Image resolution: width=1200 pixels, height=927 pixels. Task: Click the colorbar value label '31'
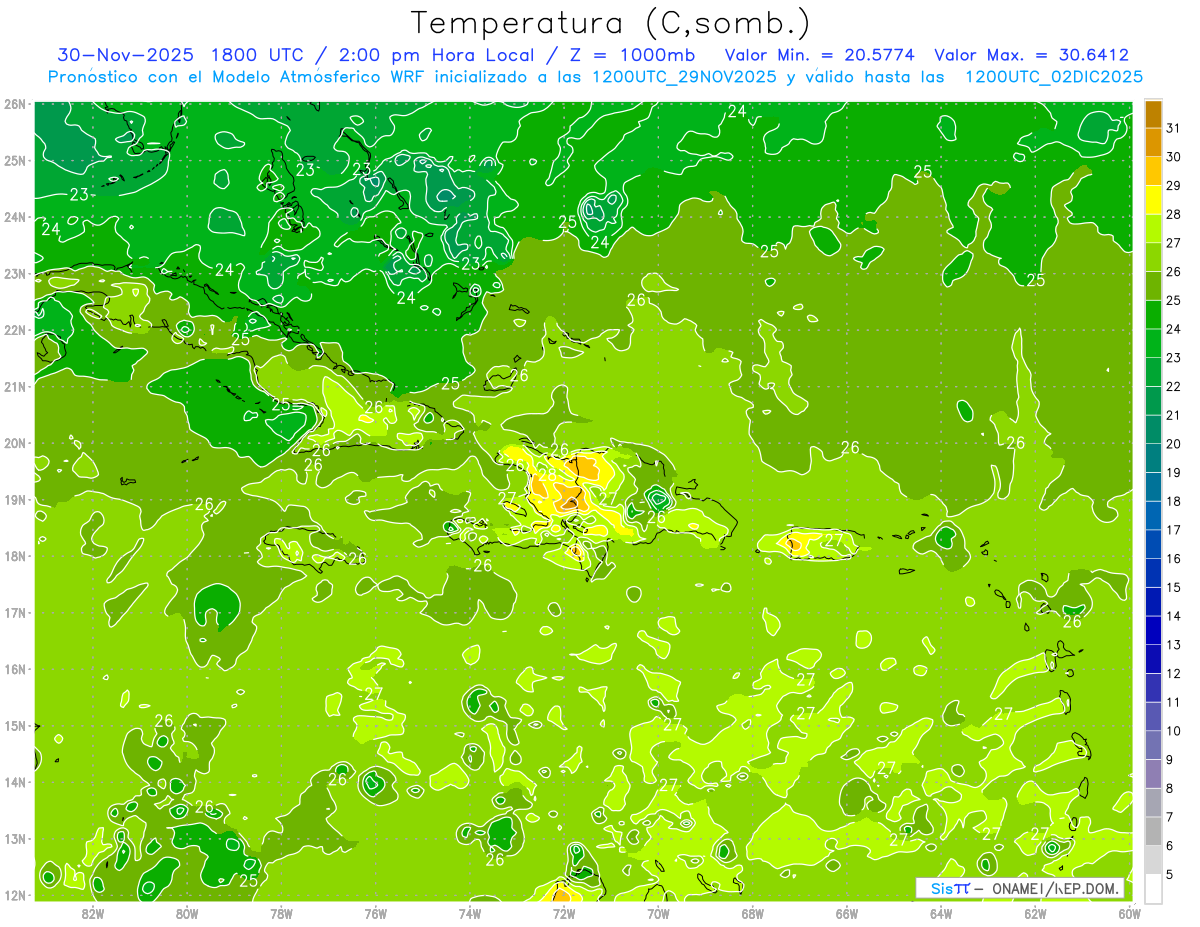(x=1173, y=128)
